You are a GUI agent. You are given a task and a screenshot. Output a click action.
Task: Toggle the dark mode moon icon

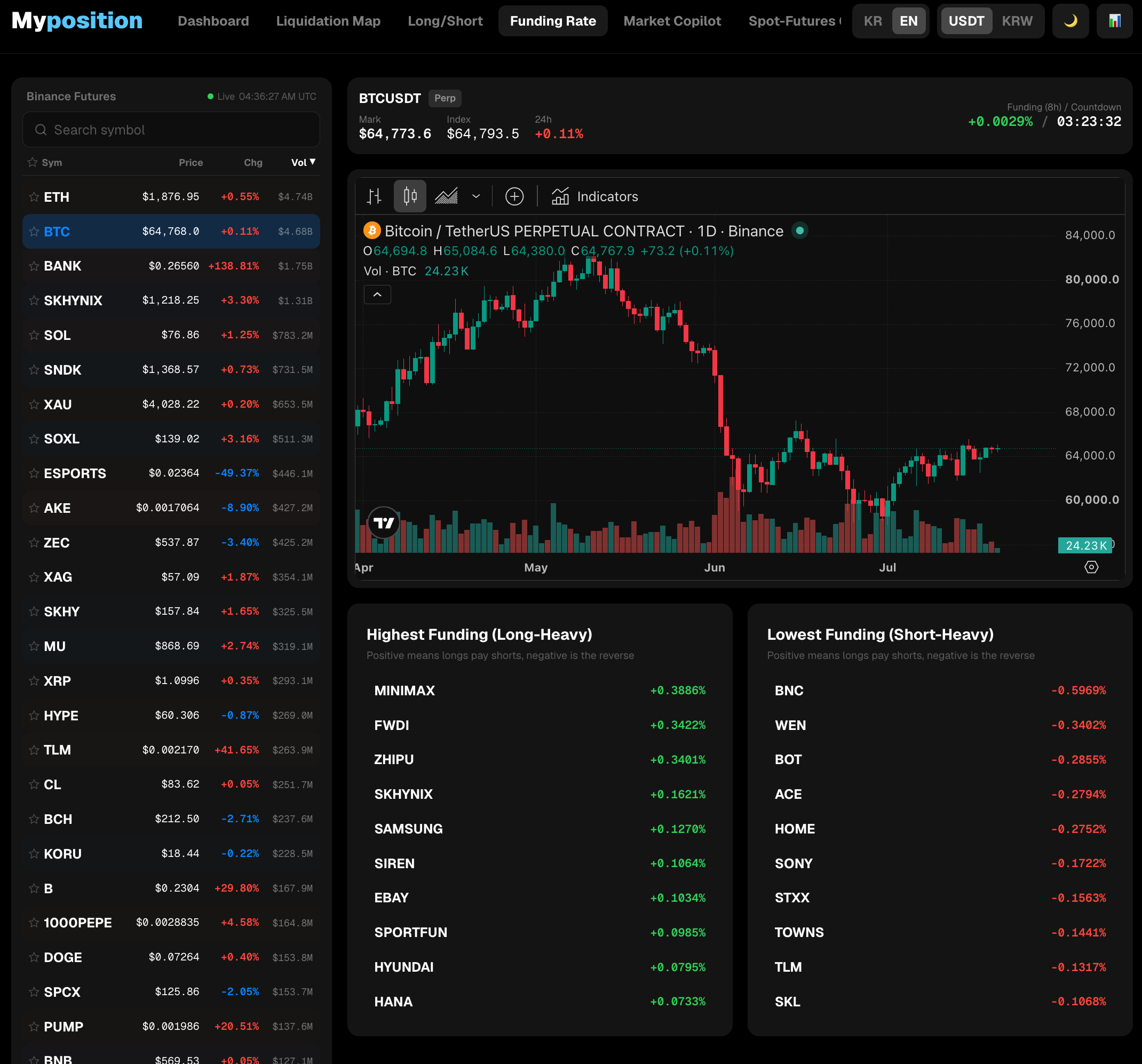click(x=1070, y=21)
